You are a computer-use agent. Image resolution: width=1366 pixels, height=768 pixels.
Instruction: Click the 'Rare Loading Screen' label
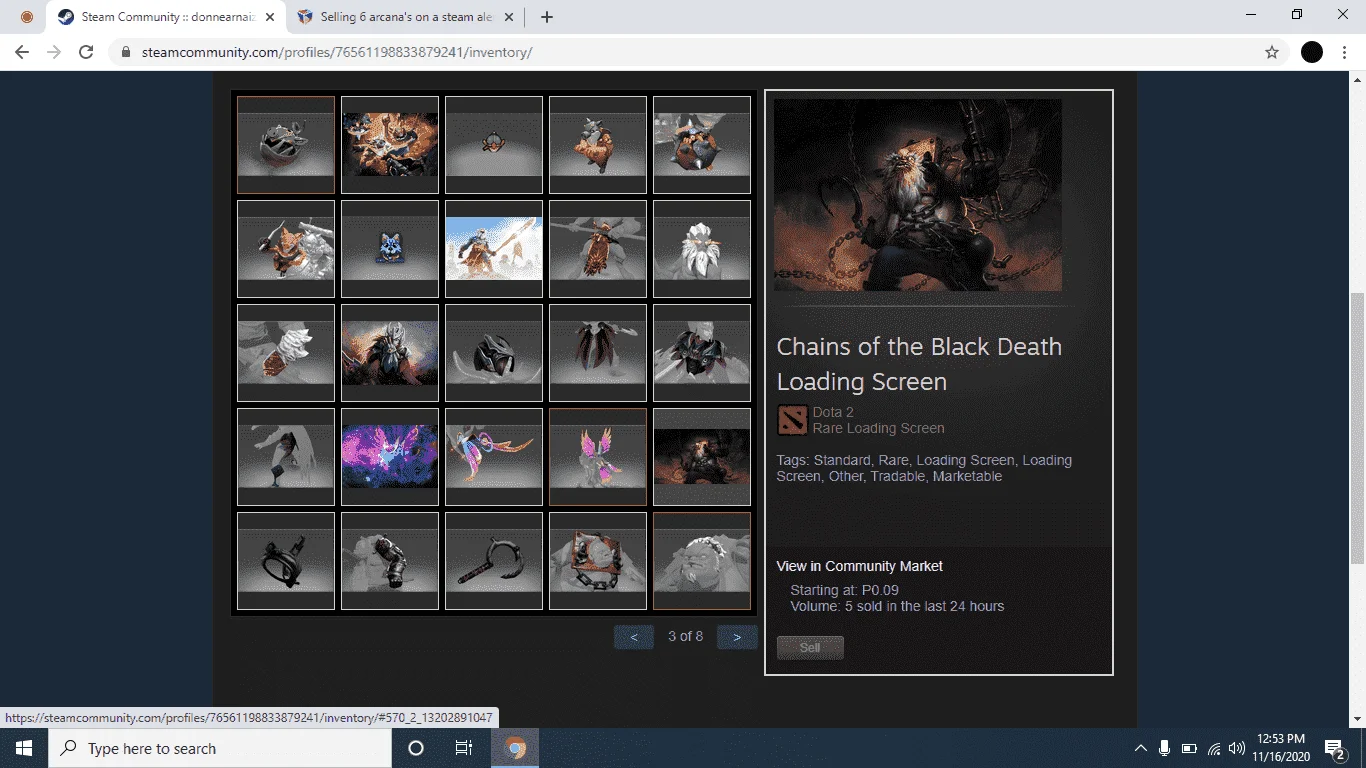click(x=878, y=428)
